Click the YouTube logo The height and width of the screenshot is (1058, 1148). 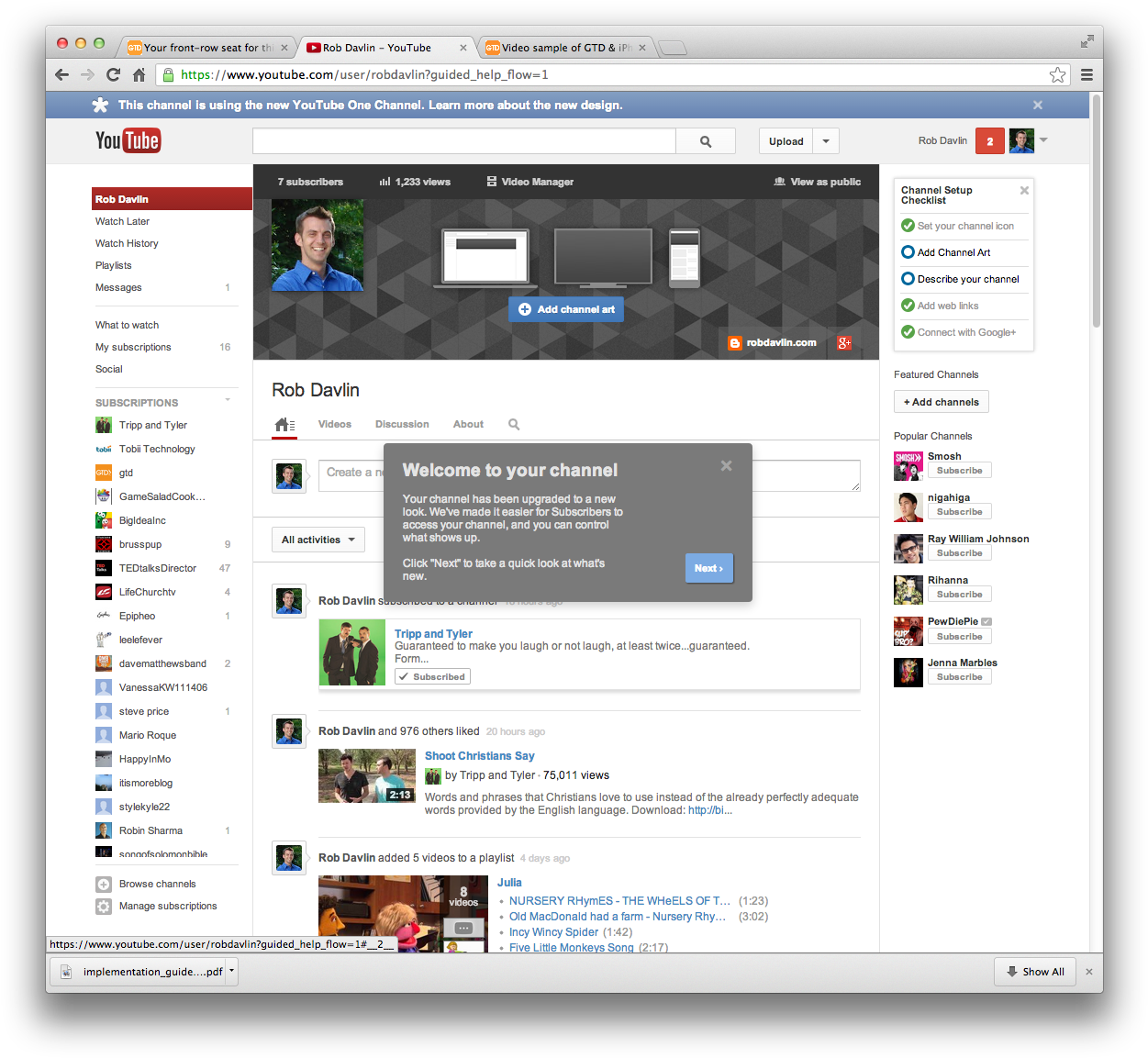point(128,140)
